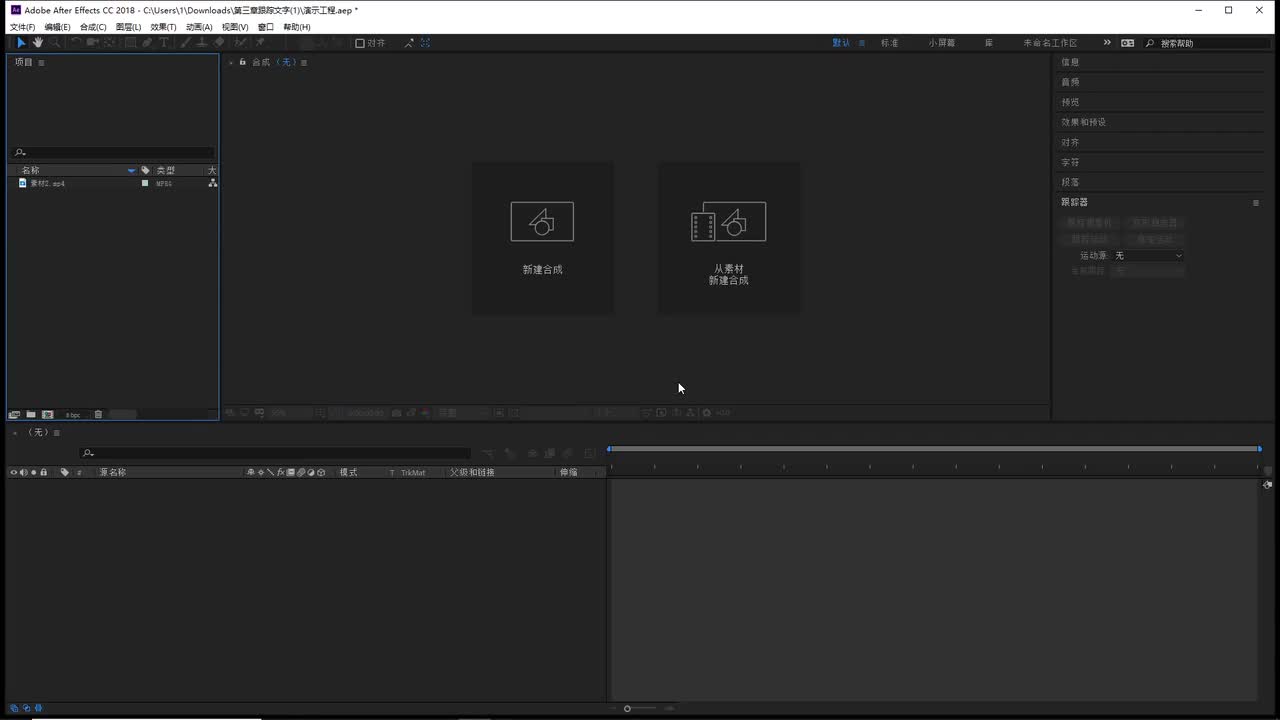The width and height of the screenshot is (1280, 720).
Task: Open the composition viewer panel menu
Action: [304, 63]
